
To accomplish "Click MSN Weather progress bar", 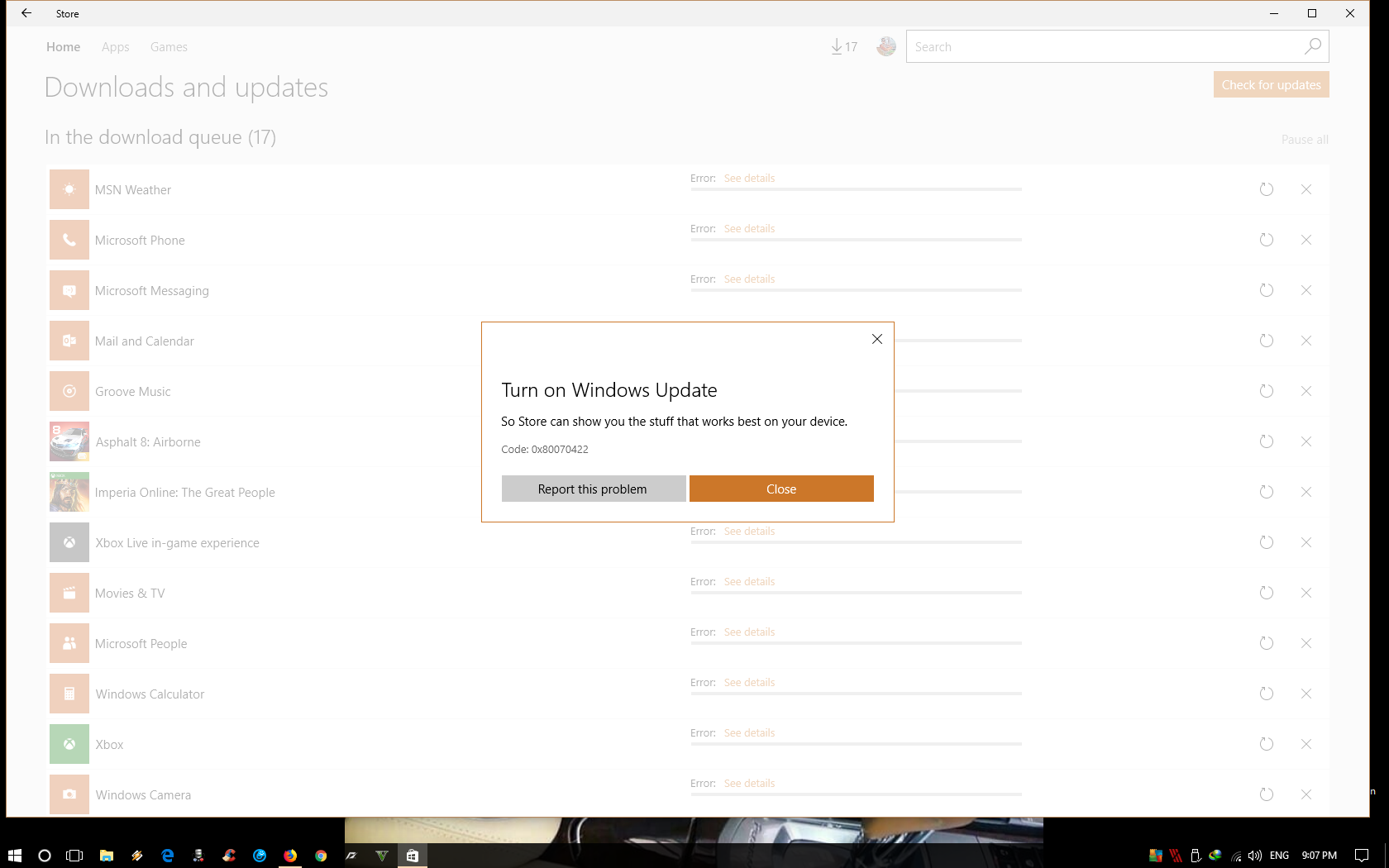I will click(x=857, y=189).
